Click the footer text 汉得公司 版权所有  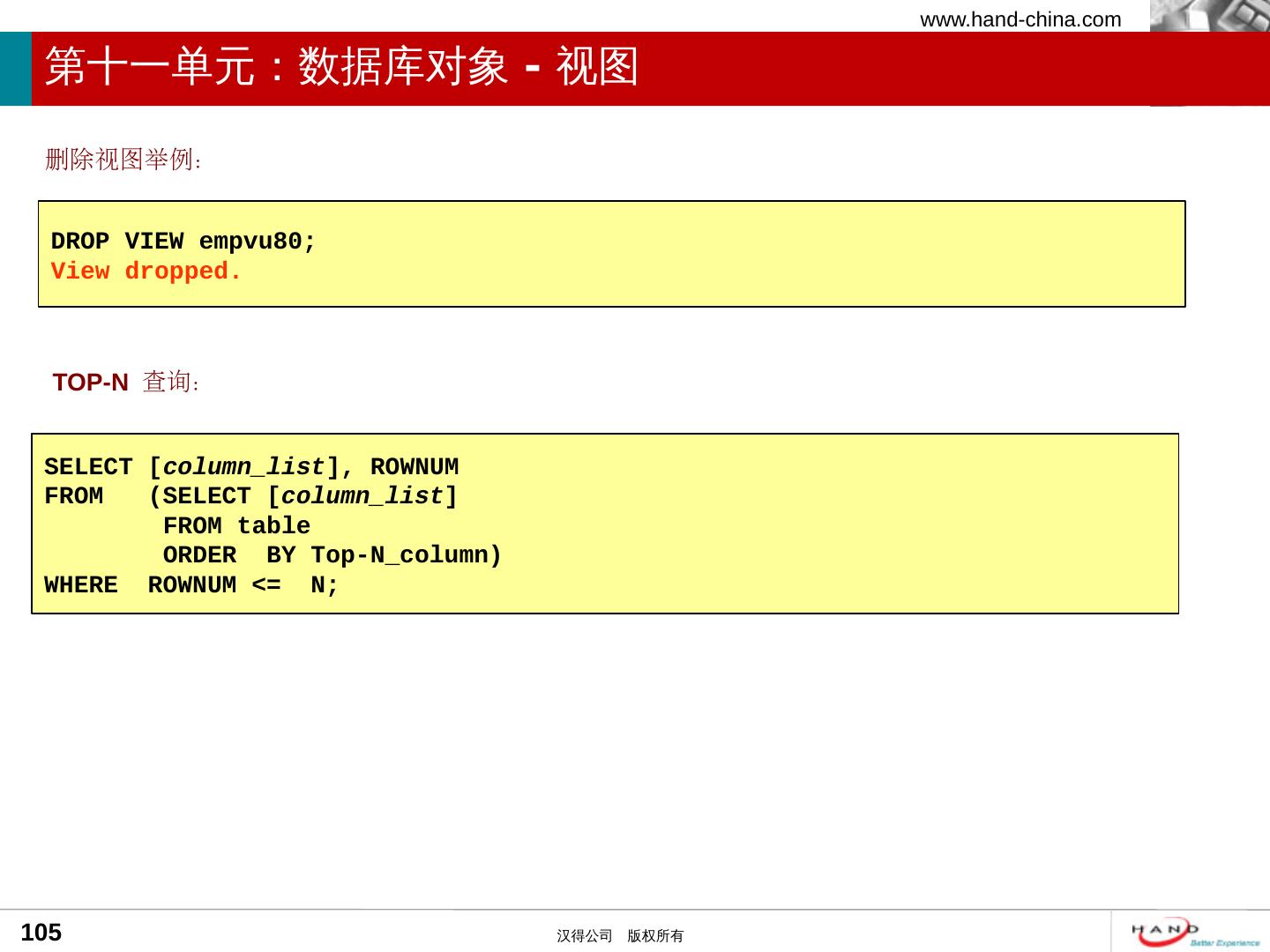coord(620,936)
